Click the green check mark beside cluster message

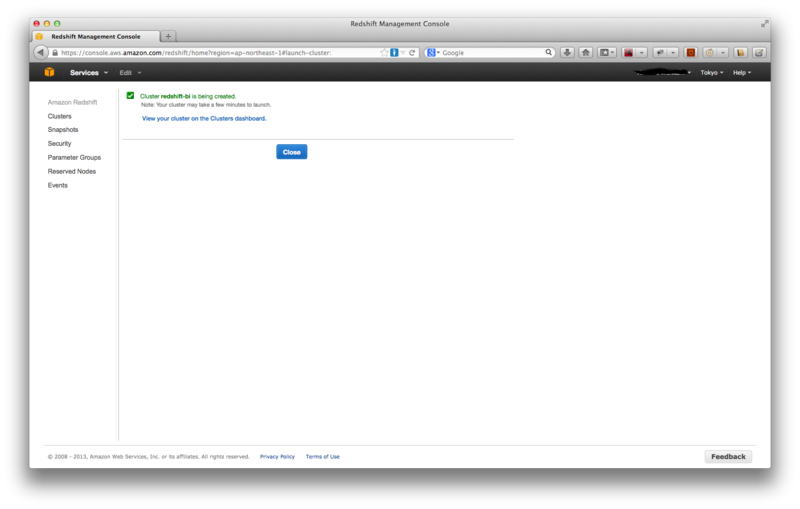coord(130,95)
